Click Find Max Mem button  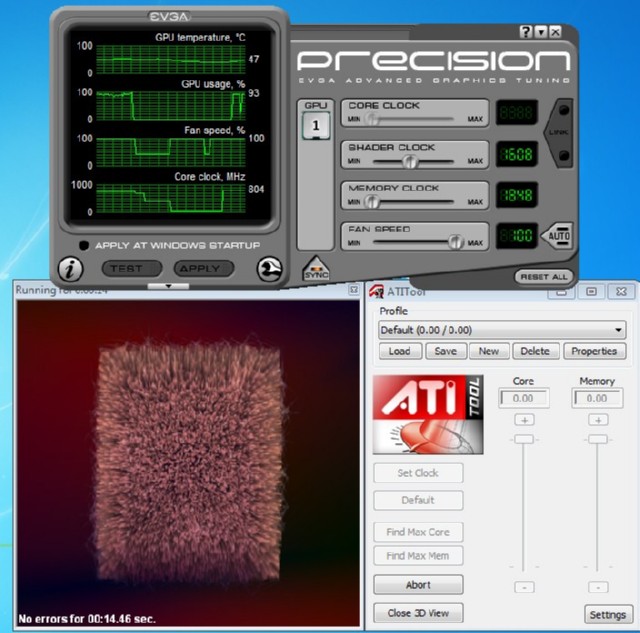[x=418, y=556]
